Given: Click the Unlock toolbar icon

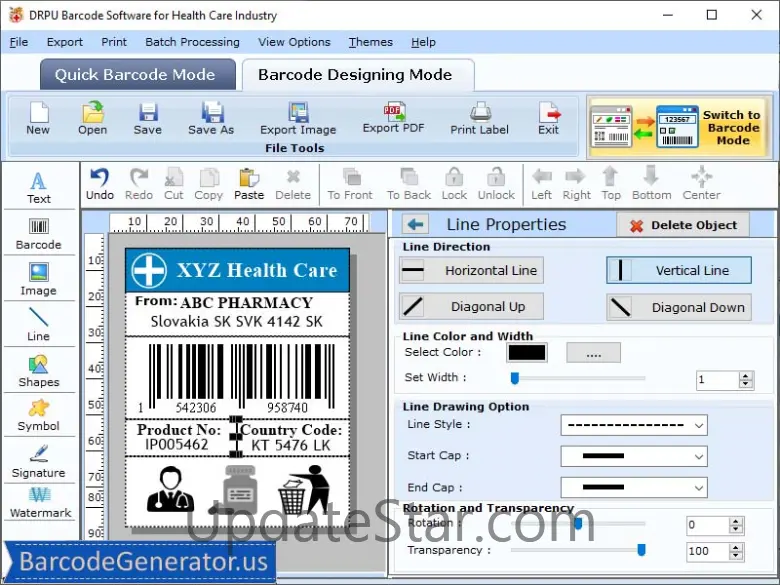Looking at the screenshot, I should click(x=496, y=184).
